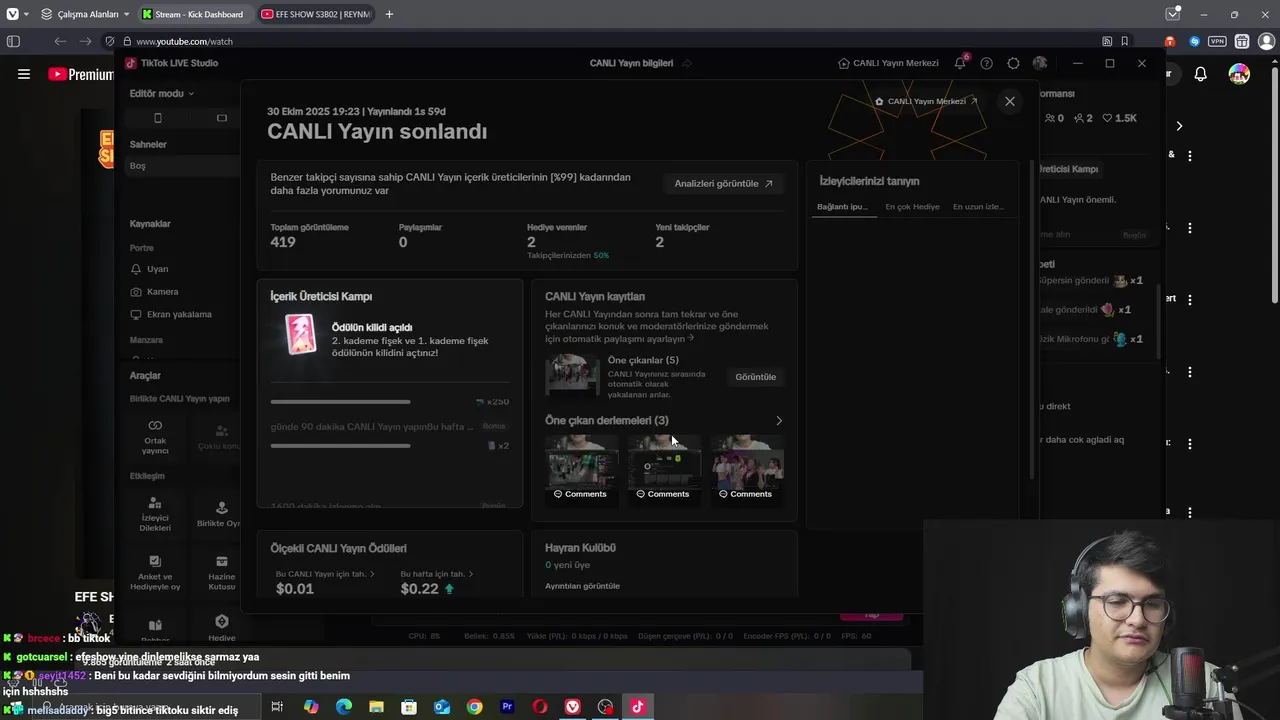The height and width of the screenshot is (720, 1280).
Task: Open the Öne çıkanlar highlights thumbnail
Action: [x=572, y=375]
